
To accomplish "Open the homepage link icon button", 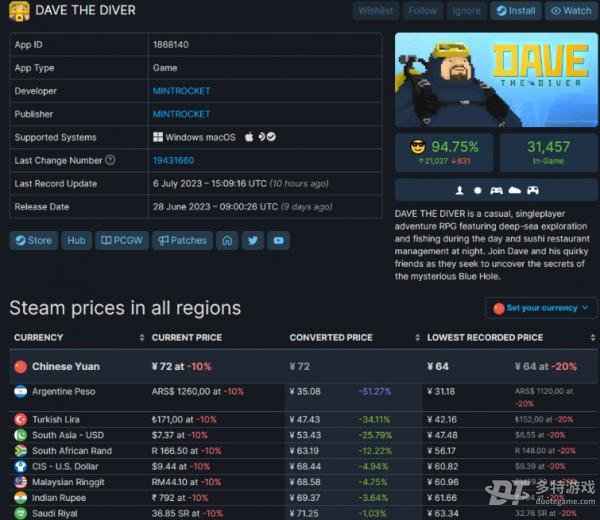I will click(227, 241).
